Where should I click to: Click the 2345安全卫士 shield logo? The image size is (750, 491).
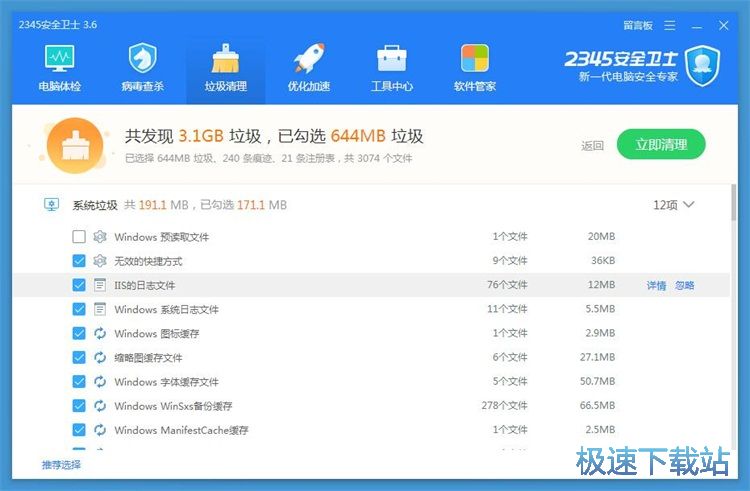(x=702, y=66)
